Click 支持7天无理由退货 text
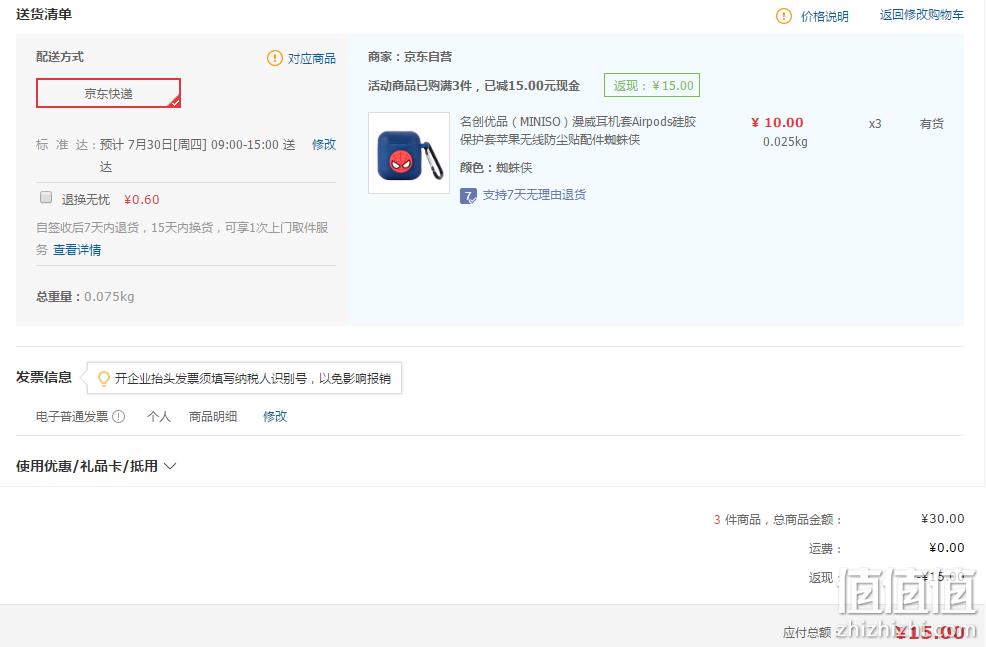This screenshot has height=647, width=986. coord(534,195)
